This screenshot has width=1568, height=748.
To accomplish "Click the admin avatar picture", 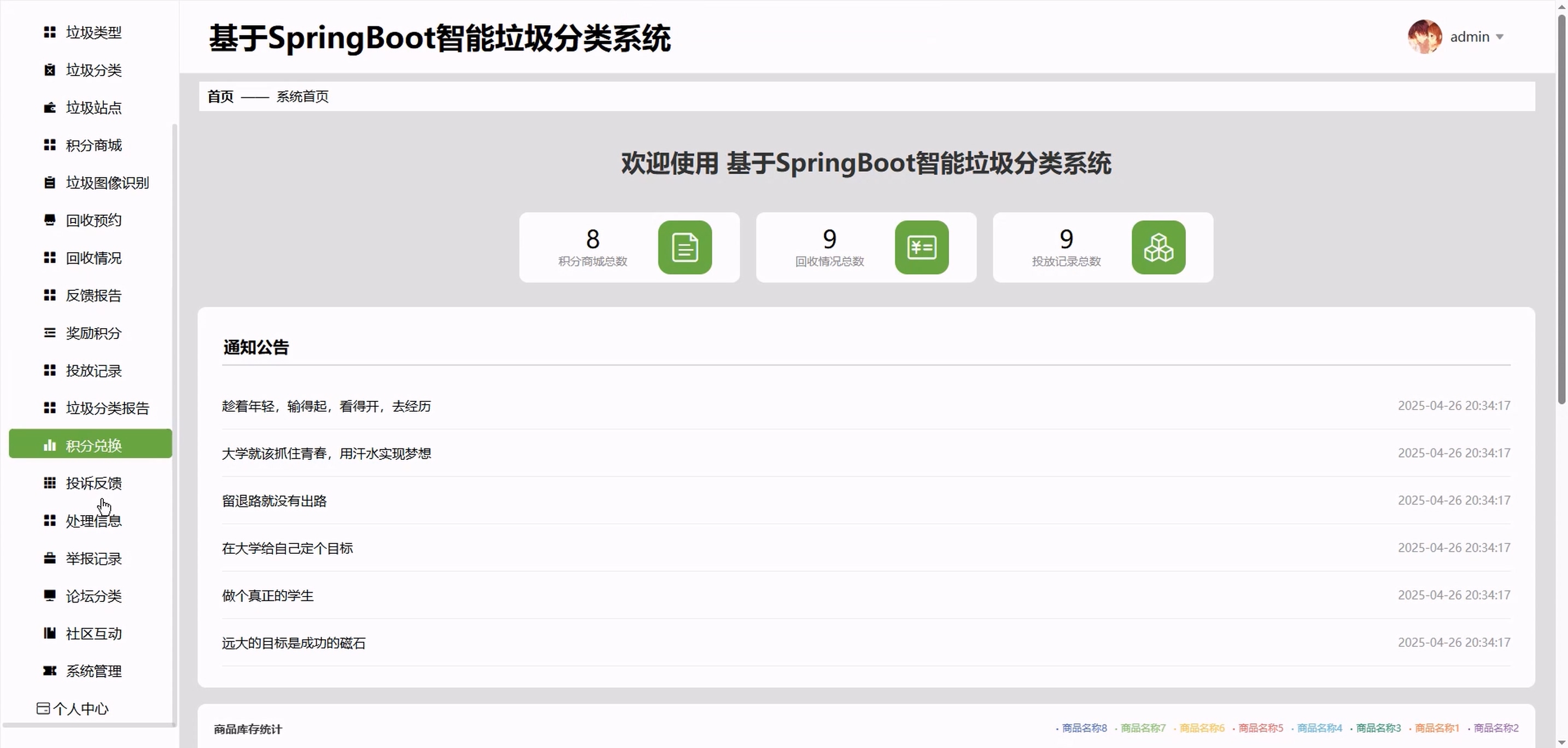I will pyautogui.click(x=1424, y=37).
